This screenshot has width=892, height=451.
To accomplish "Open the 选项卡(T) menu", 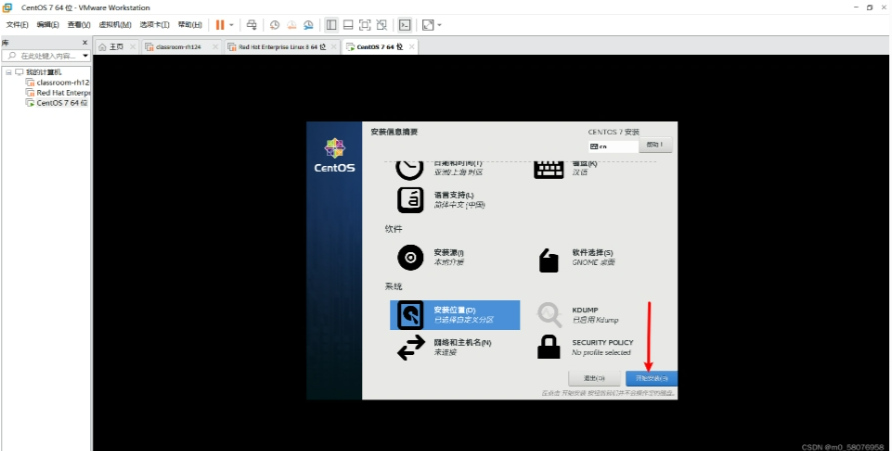I will click(x=155, y=25).
